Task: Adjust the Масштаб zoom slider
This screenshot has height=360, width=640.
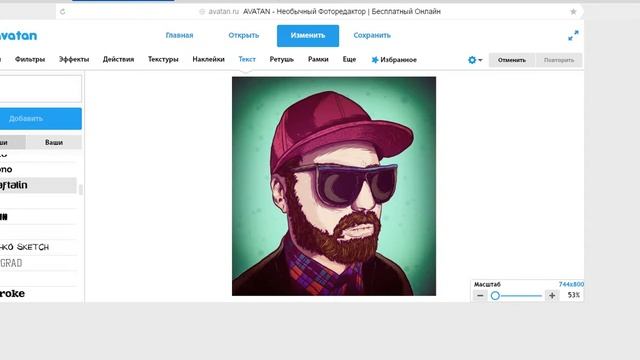Action: [x=516, y=296]
